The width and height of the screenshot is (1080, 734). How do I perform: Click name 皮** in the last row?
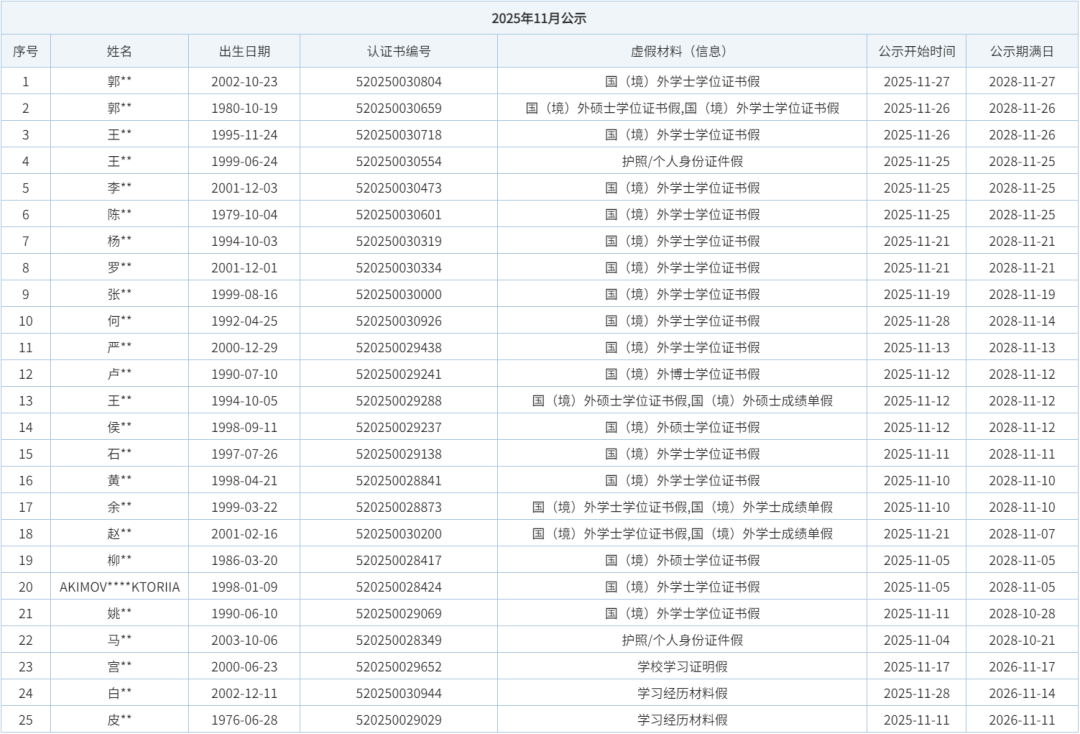click(120, 720)
